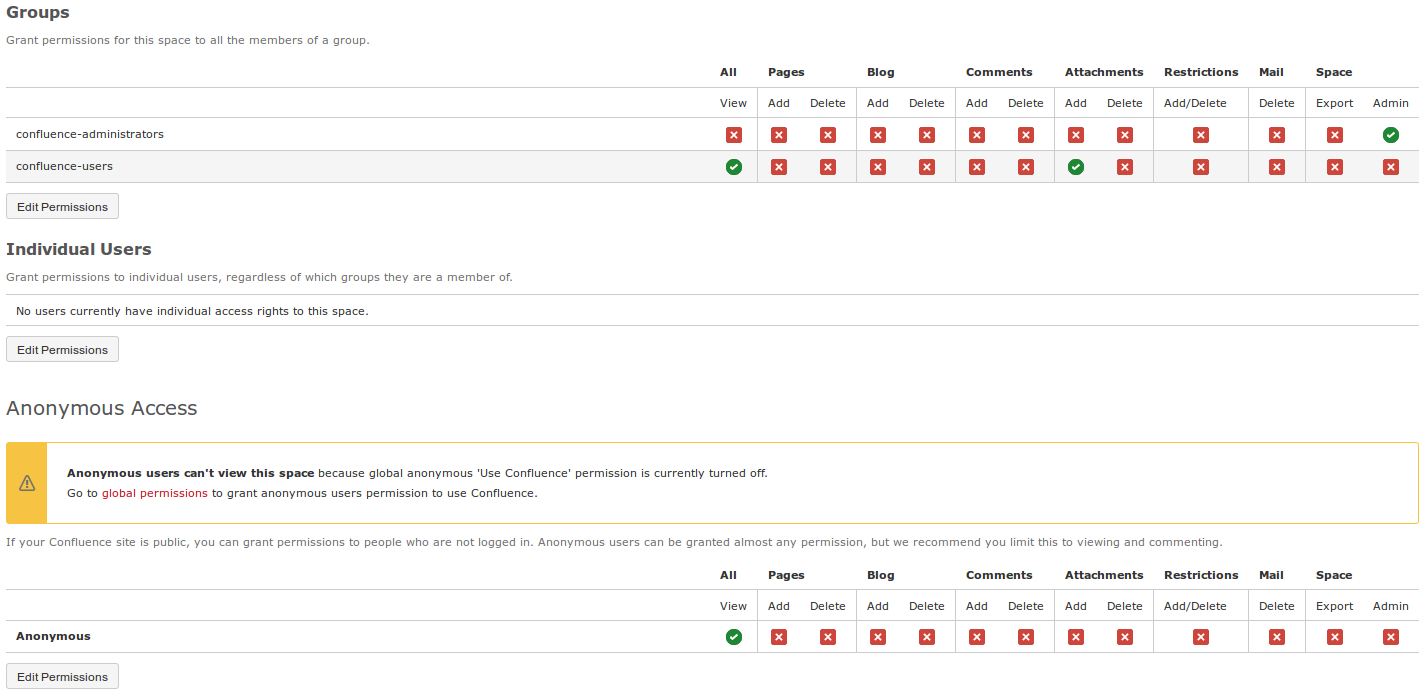Click the red Pages Add icon for confluence-administrators

point(778,134)
